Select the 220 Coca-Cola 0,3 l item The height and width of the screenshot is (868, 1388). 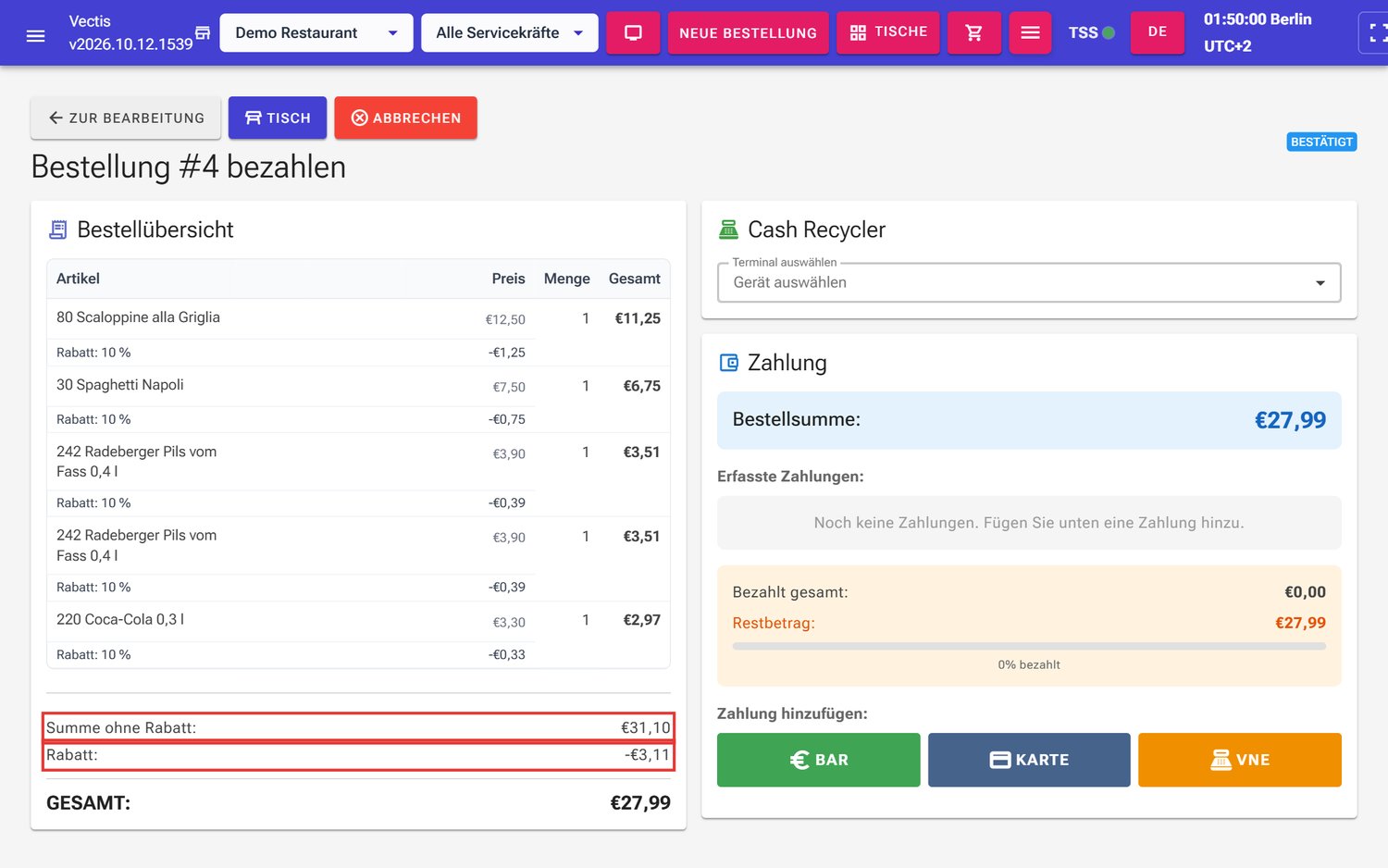coord(120,620)
